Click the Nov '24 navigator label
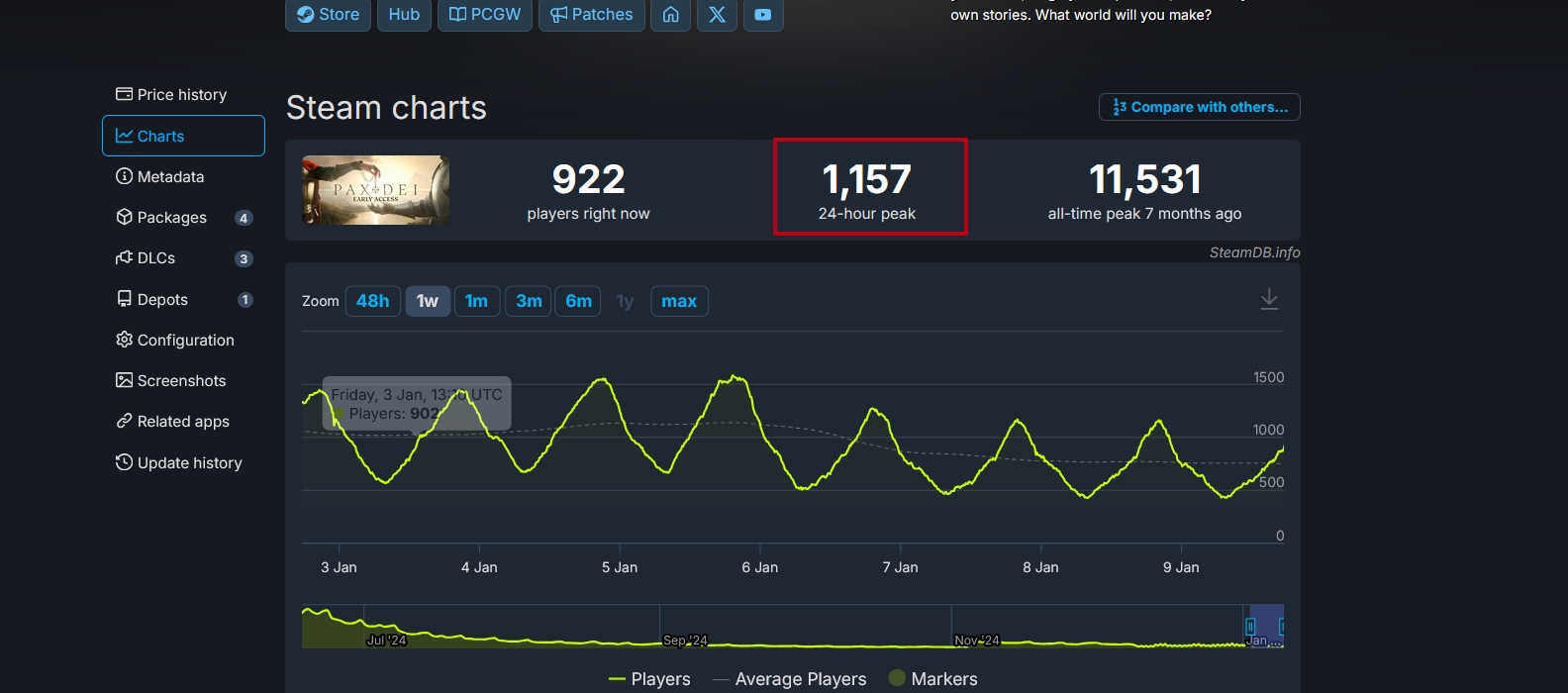The image size is (1568, 693). click(x=977, y=641)
